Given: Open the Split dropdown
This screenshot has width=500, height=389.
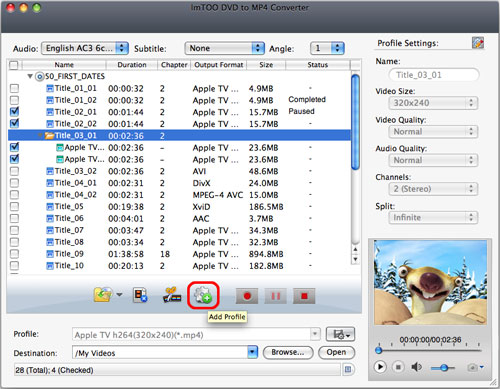Looking at the screenshot, I should pyautogui.click(x=433, y=218).
